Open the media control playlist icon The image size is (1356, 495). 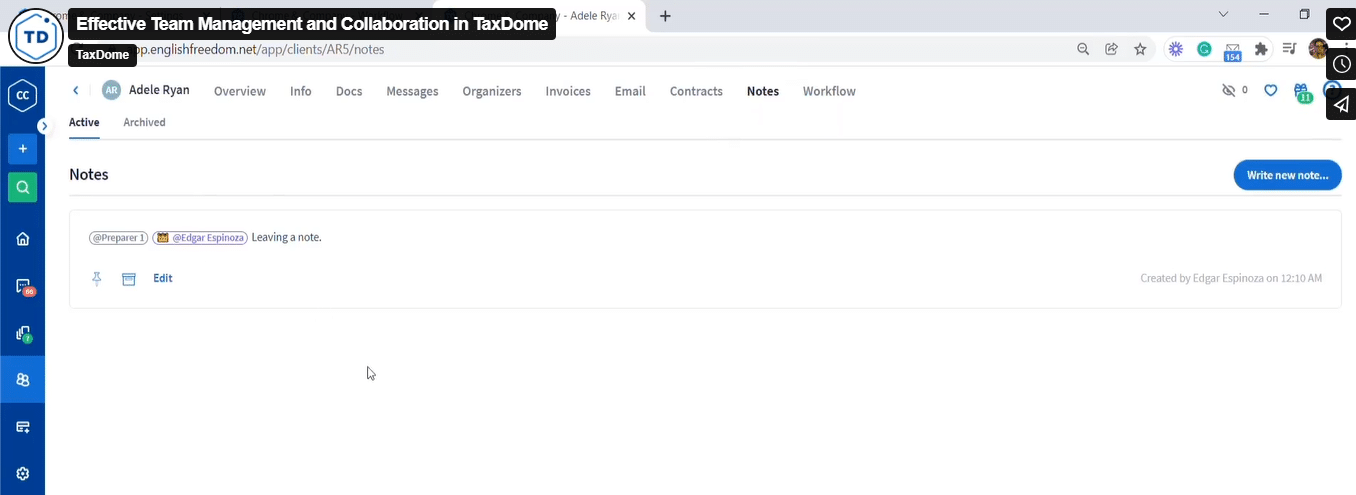pos(1290,49)
